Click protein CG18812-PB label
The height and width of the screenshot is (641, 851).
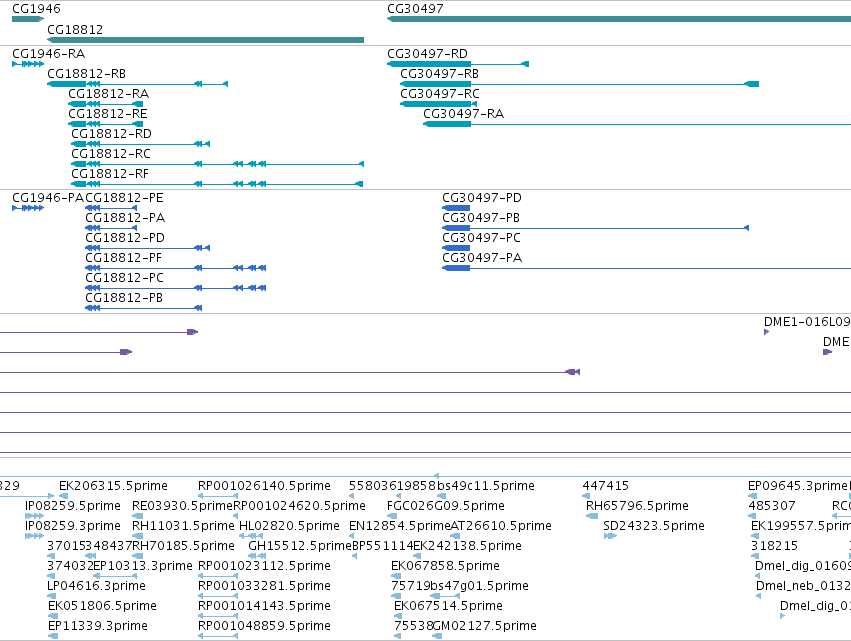pos(124,299)
